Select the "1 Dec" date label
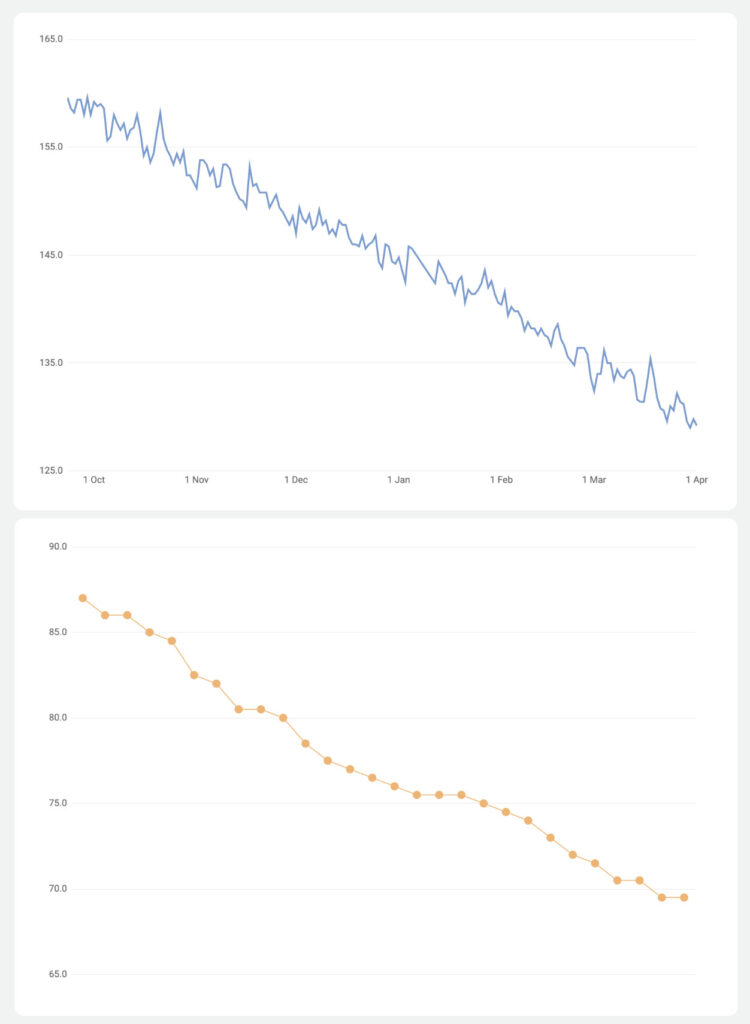The width and height of the screenshot is (750, 1024). coord(296,480)
